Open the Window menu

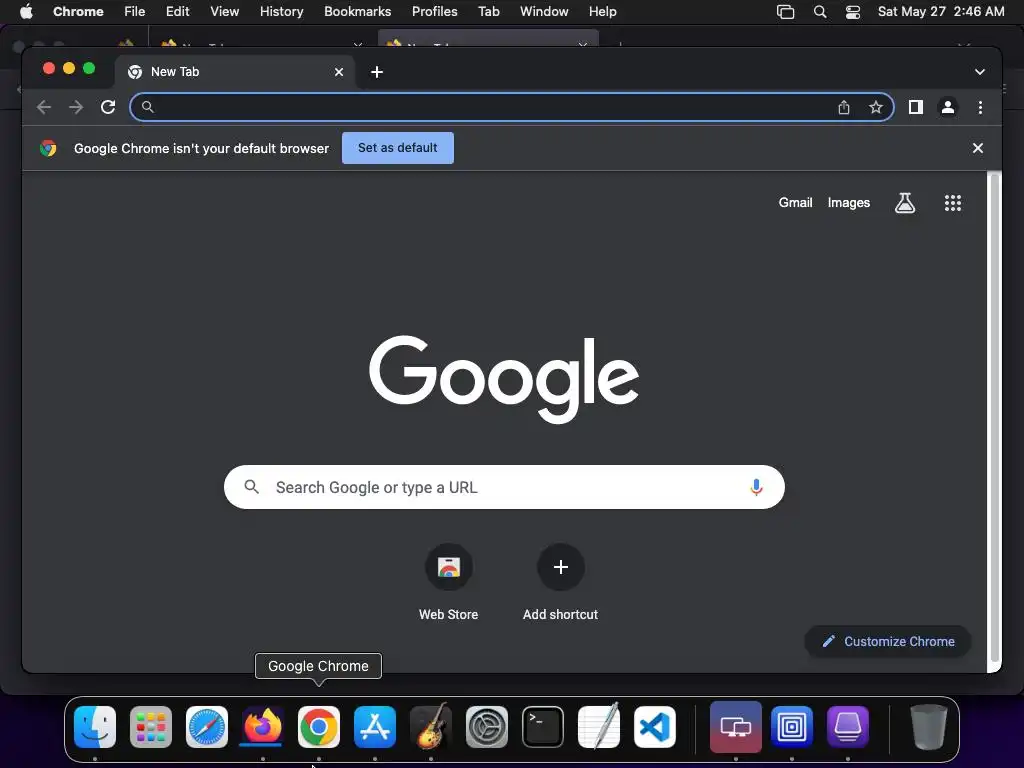(544, 11)
